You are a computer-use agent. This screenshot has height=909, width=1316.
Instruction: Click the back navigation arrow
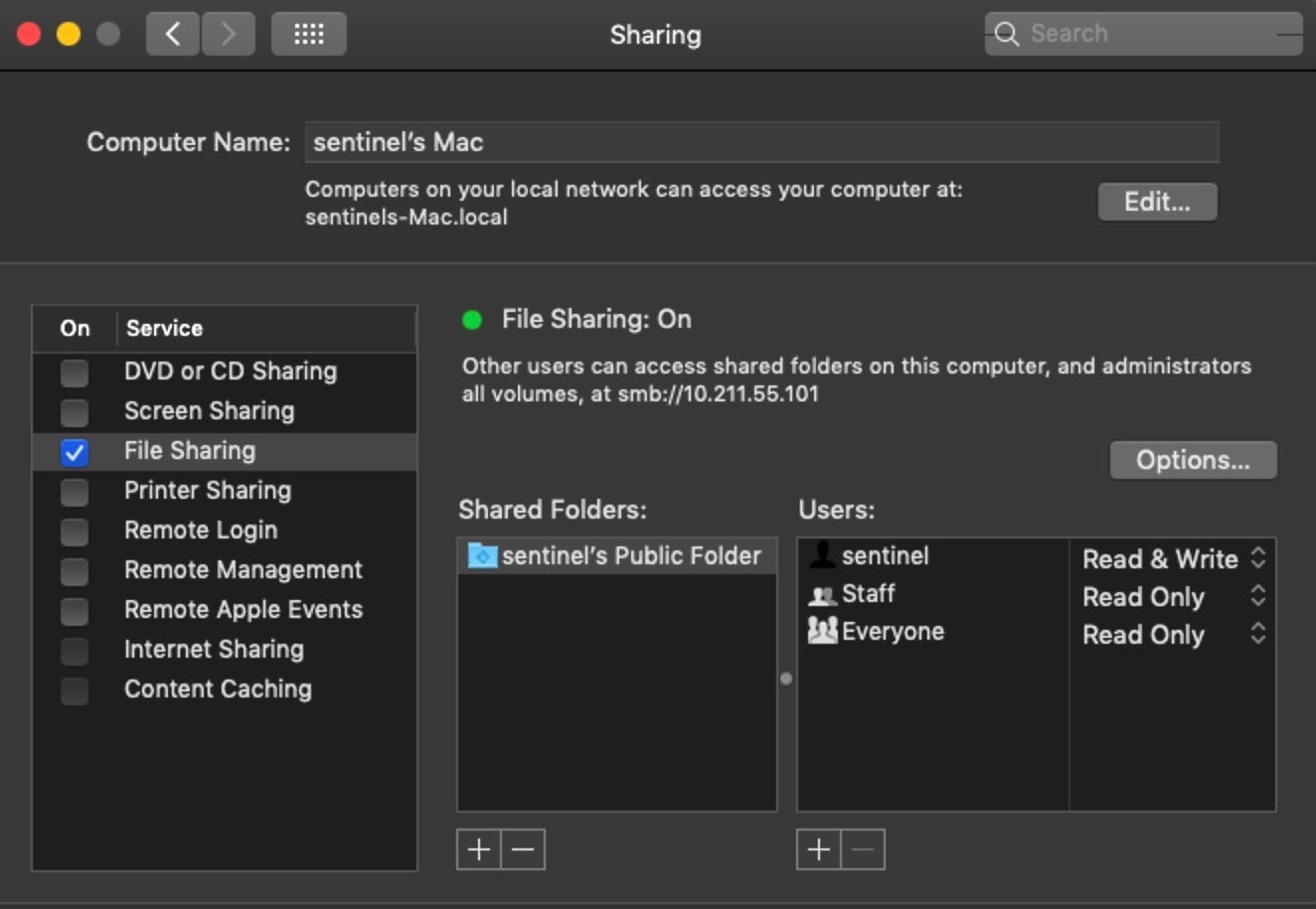point(173,35)
